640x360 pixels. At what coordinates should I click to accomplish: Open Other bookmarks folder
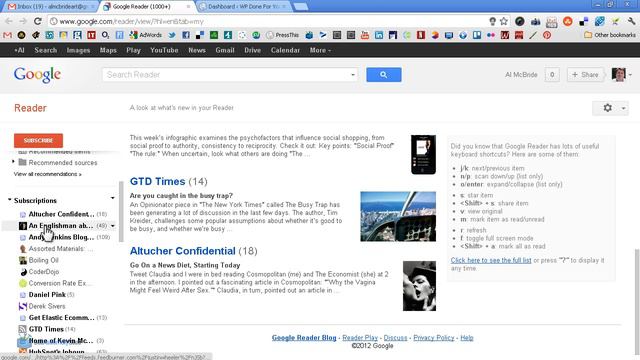[610, 35]
